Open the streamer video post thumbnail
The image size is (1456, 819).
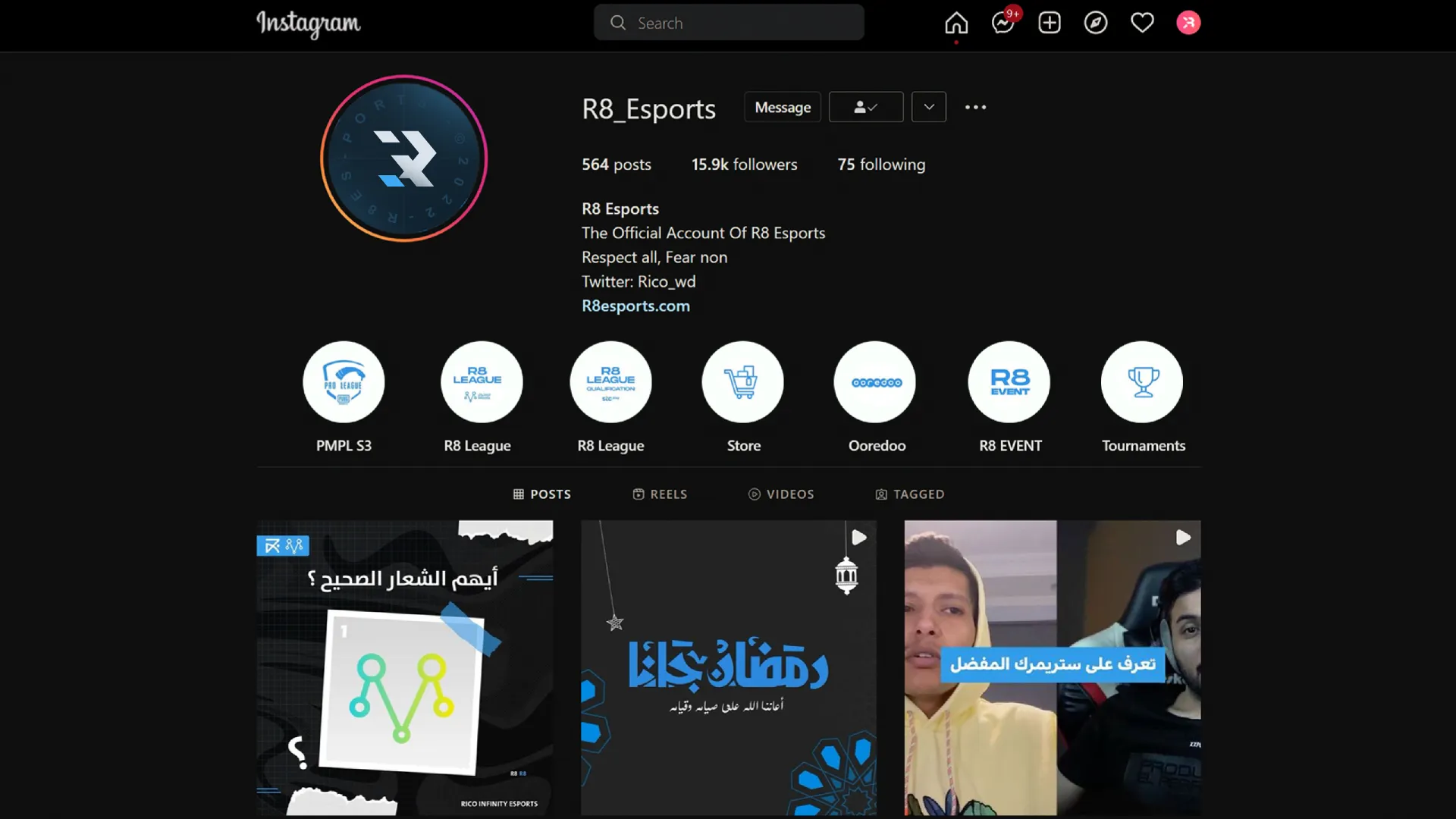tap(1053, 668)
